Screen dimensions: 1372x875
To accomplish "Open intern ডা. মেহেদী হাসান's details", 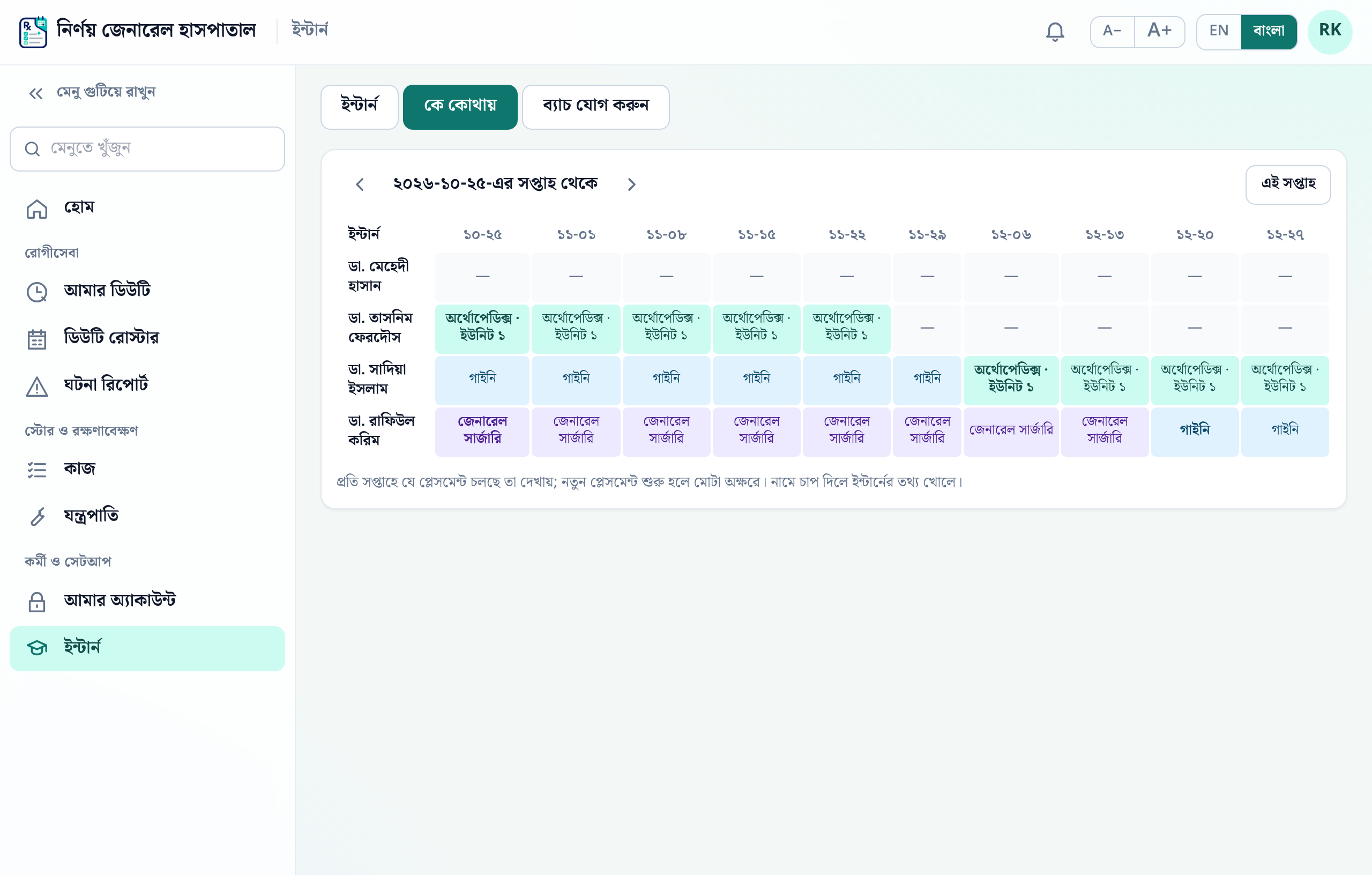I will tap(378, 277).
